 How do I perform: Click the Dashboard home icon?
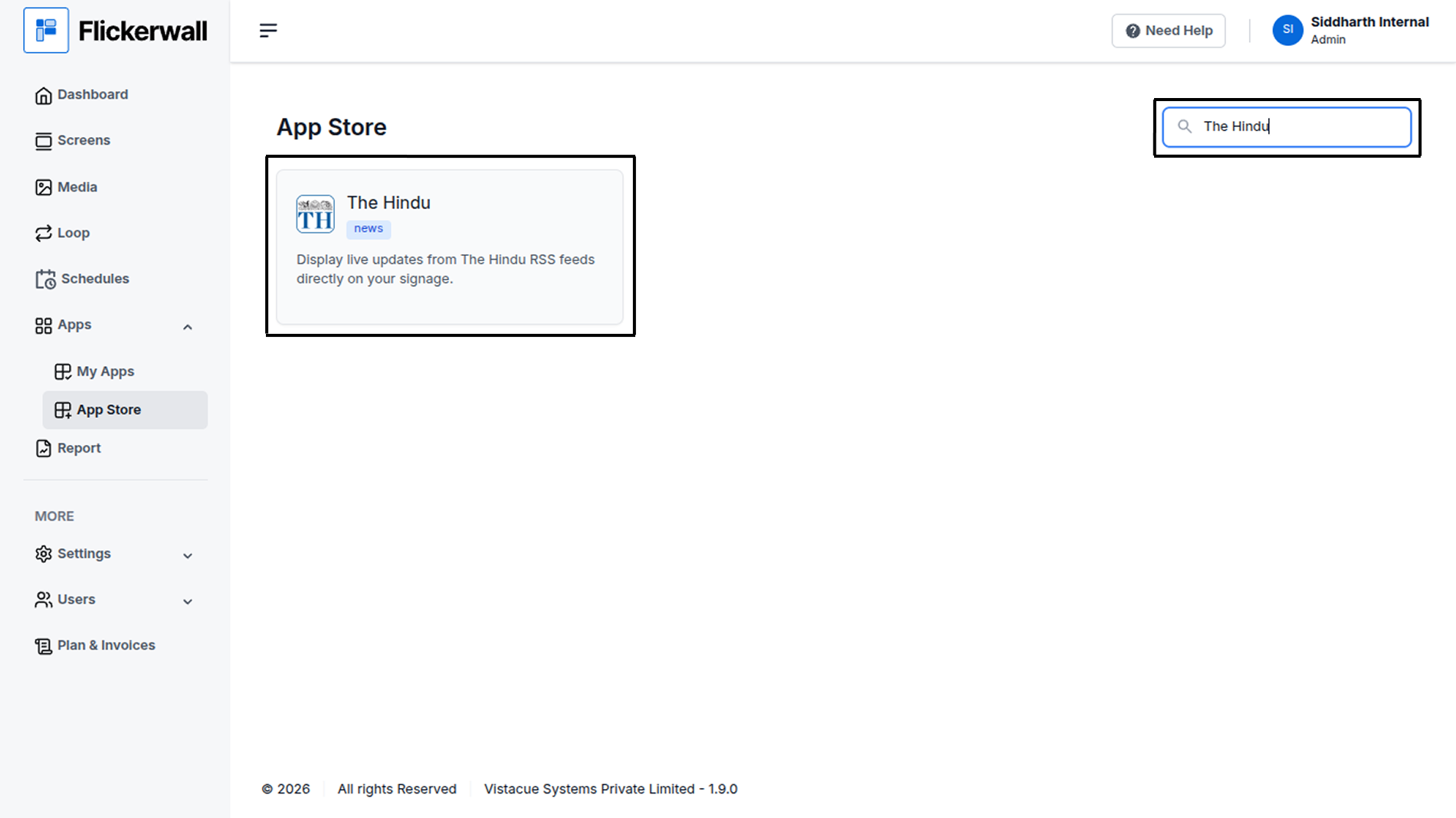click(x=44, y=95)
